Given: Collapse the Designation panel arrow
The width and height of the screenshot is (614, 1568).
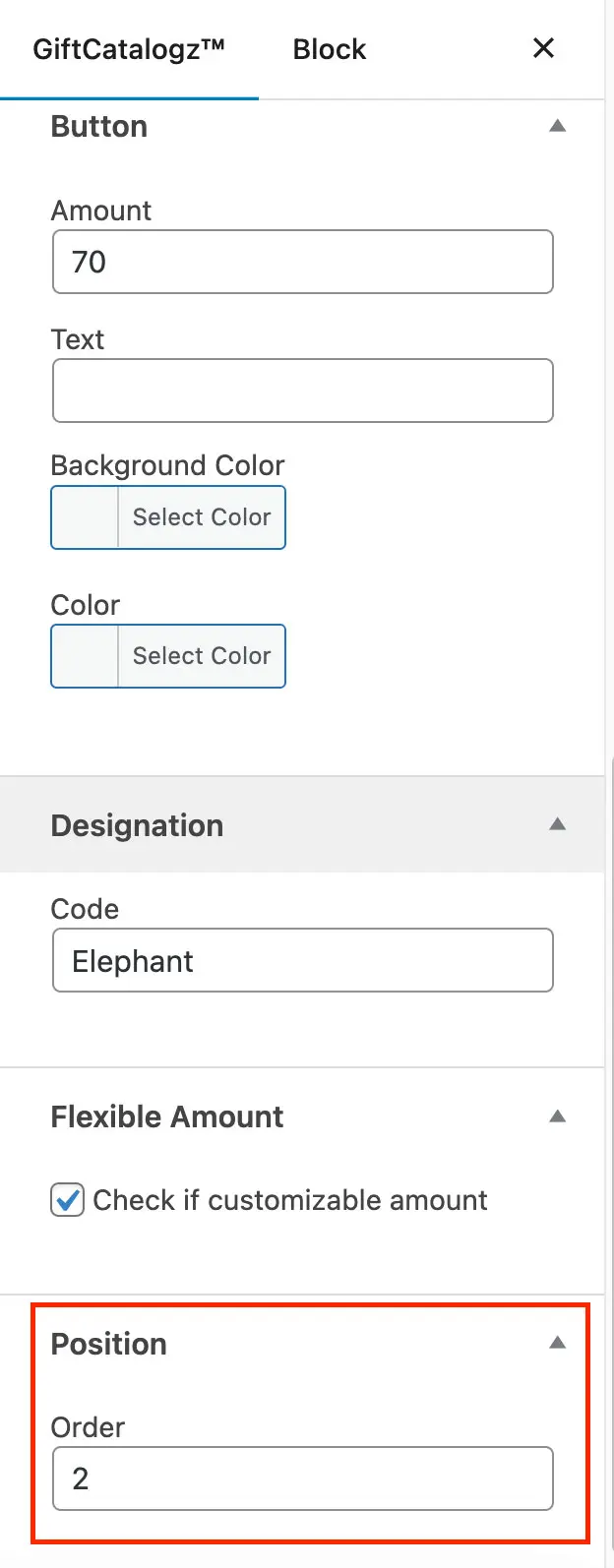Looking at the screenshot, I should [557, 824].
